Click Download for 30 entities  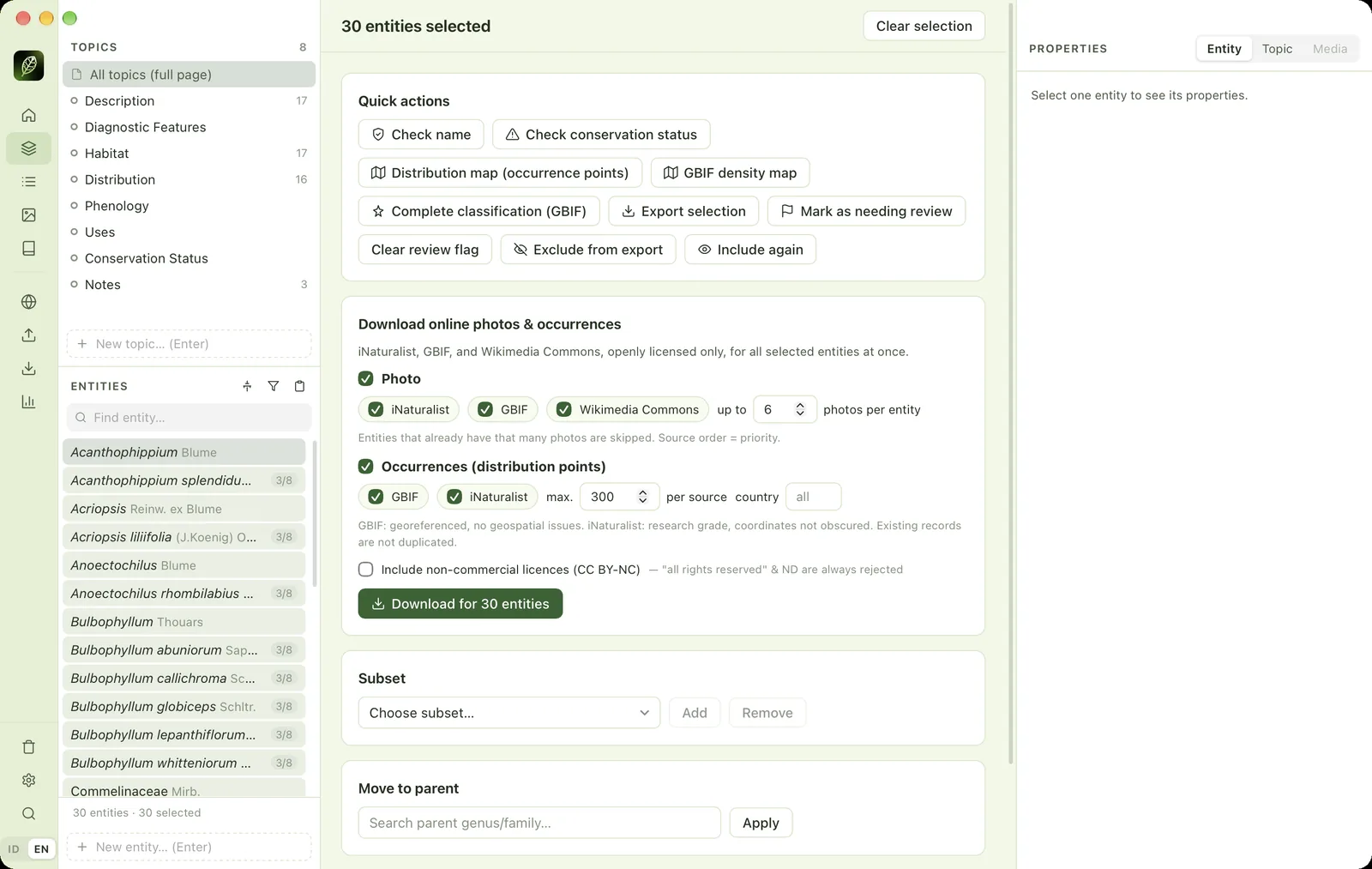pos(460,604)
